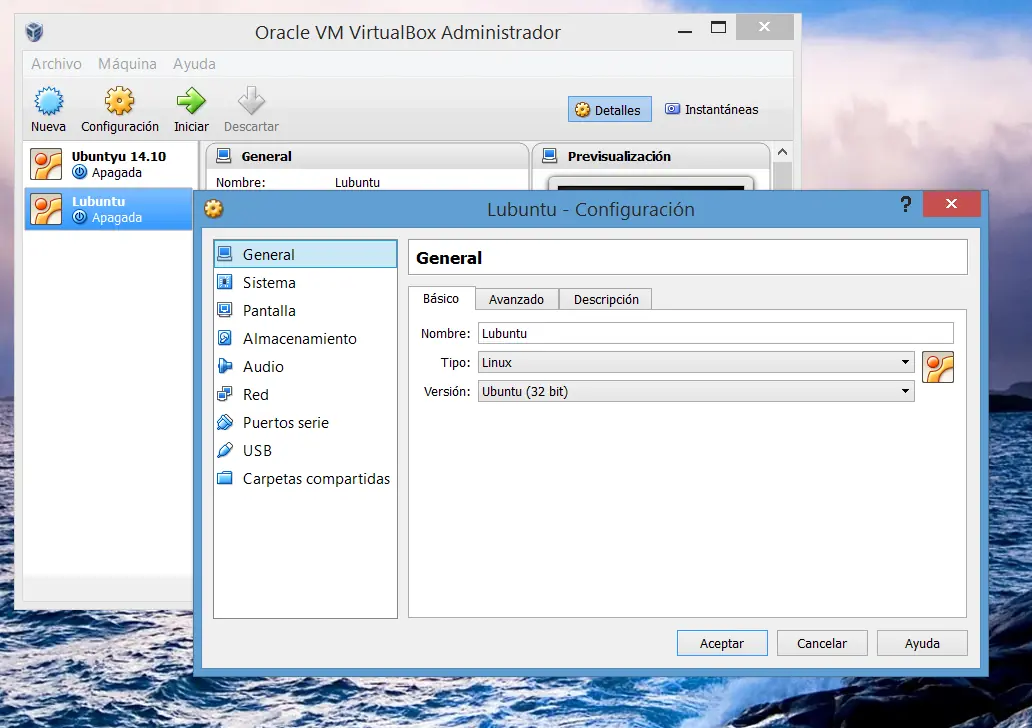Click the Almacenamiento settings icon

click(x=231, y=338)
